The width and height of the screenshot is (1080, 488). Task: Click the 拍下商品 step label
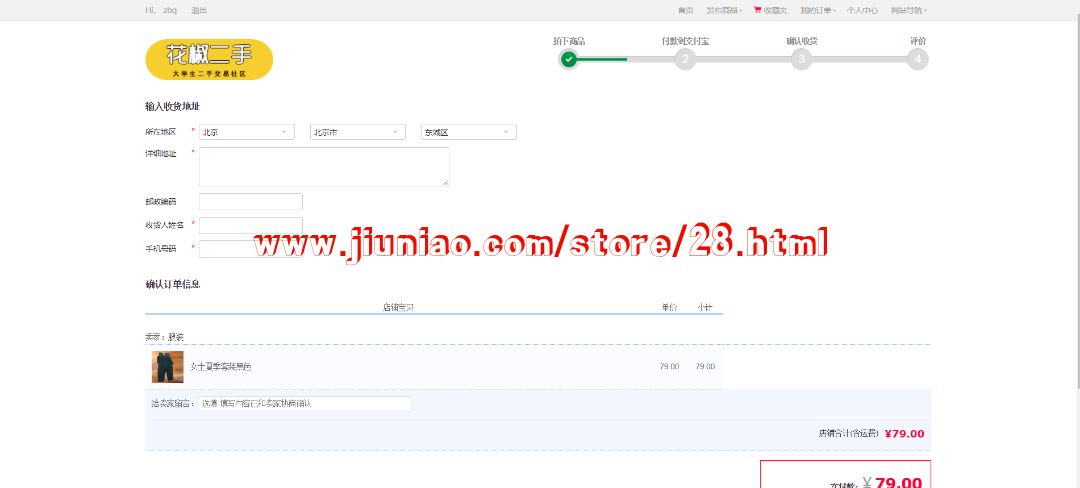coord(569,41)
